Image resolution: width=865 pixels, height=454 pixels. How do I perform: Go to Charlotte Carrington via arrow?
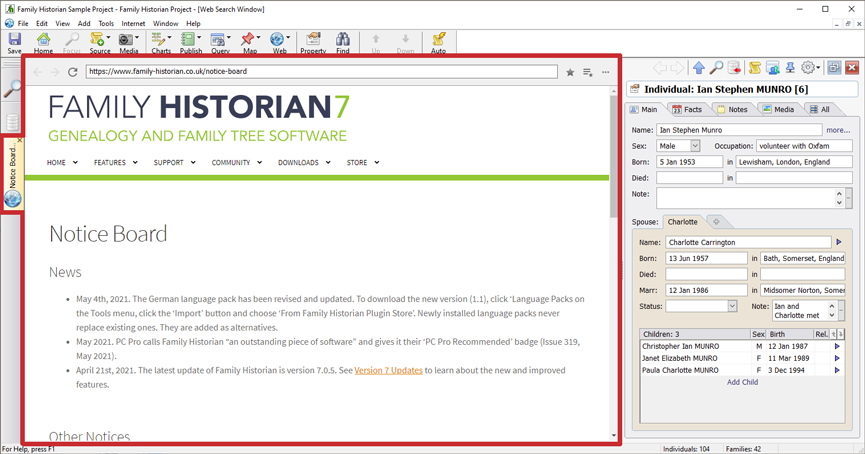[x=839, y=242]
